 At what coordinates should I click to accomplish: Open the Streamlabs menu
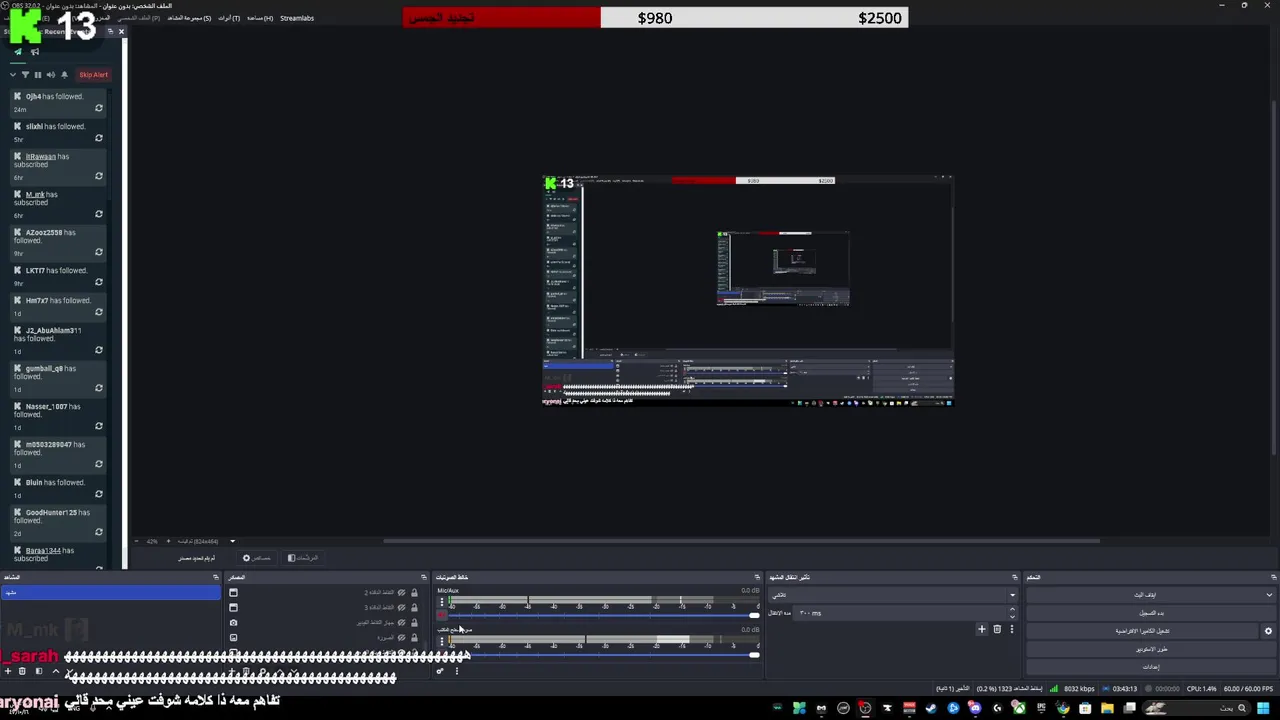[x=297, y=18]
